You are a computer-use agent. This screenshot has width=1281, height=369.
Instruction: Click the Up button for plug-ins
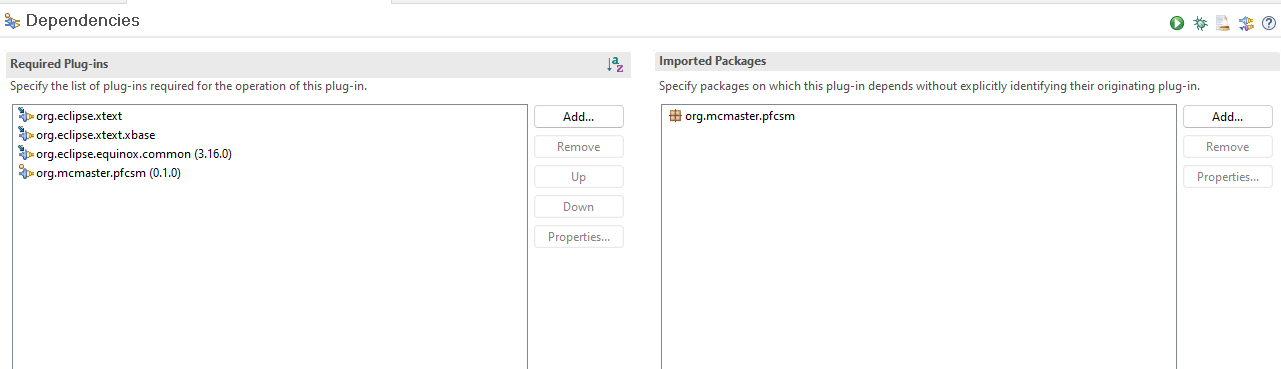point(579,176)
